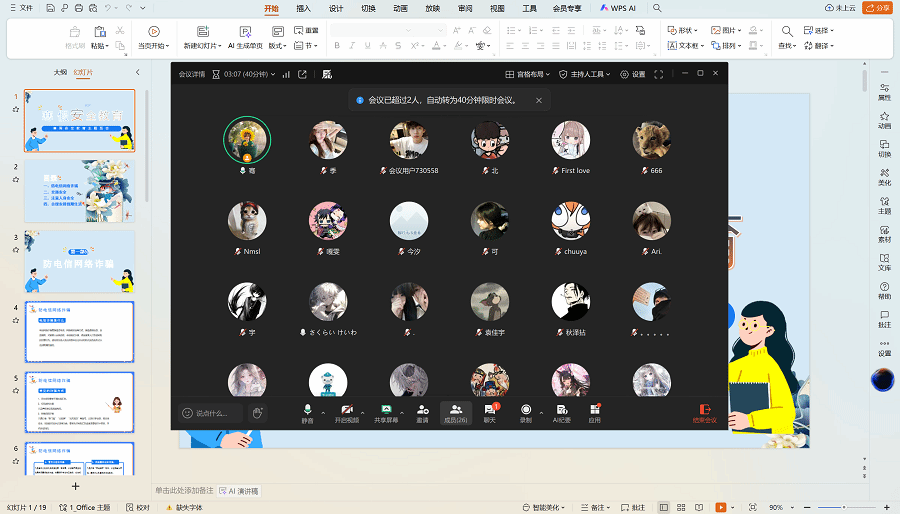Start recording with the 录制 icon
The image size is (900, 514).
[526, 412]
